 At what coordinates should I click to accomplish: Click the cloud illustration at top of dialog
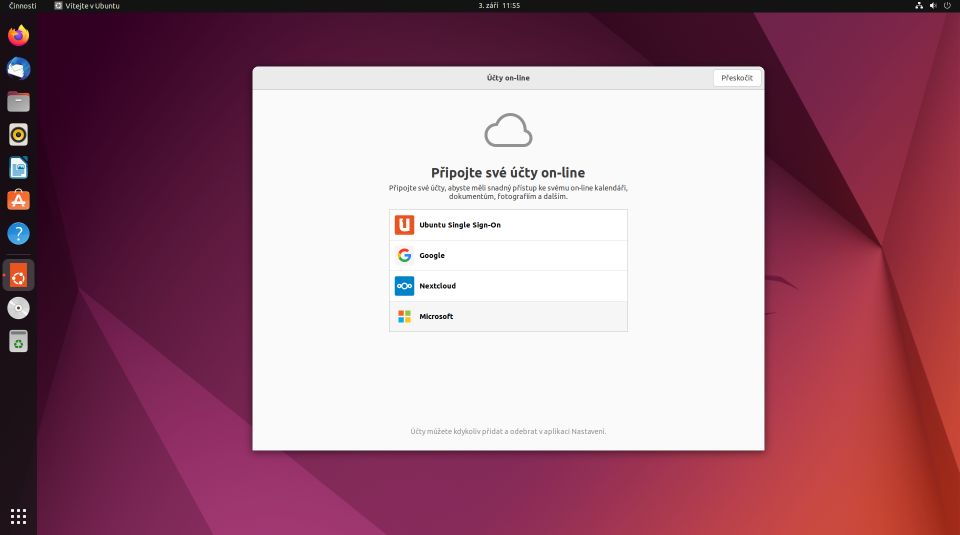tap(508, 130)
